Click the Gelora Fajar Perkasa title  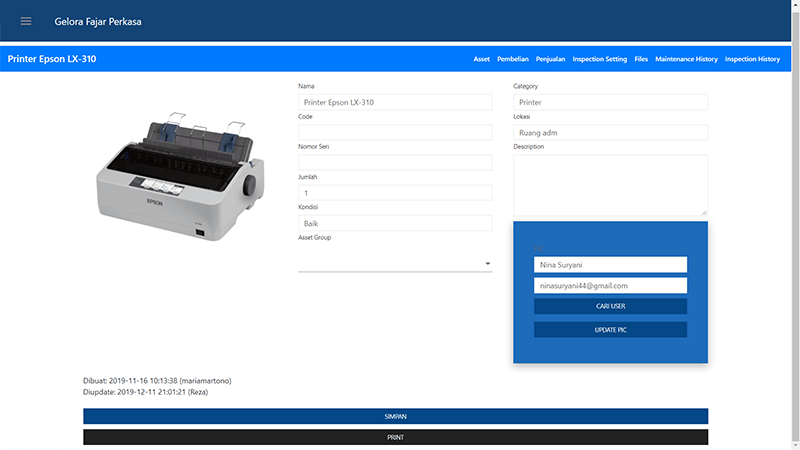pos(98,21)
